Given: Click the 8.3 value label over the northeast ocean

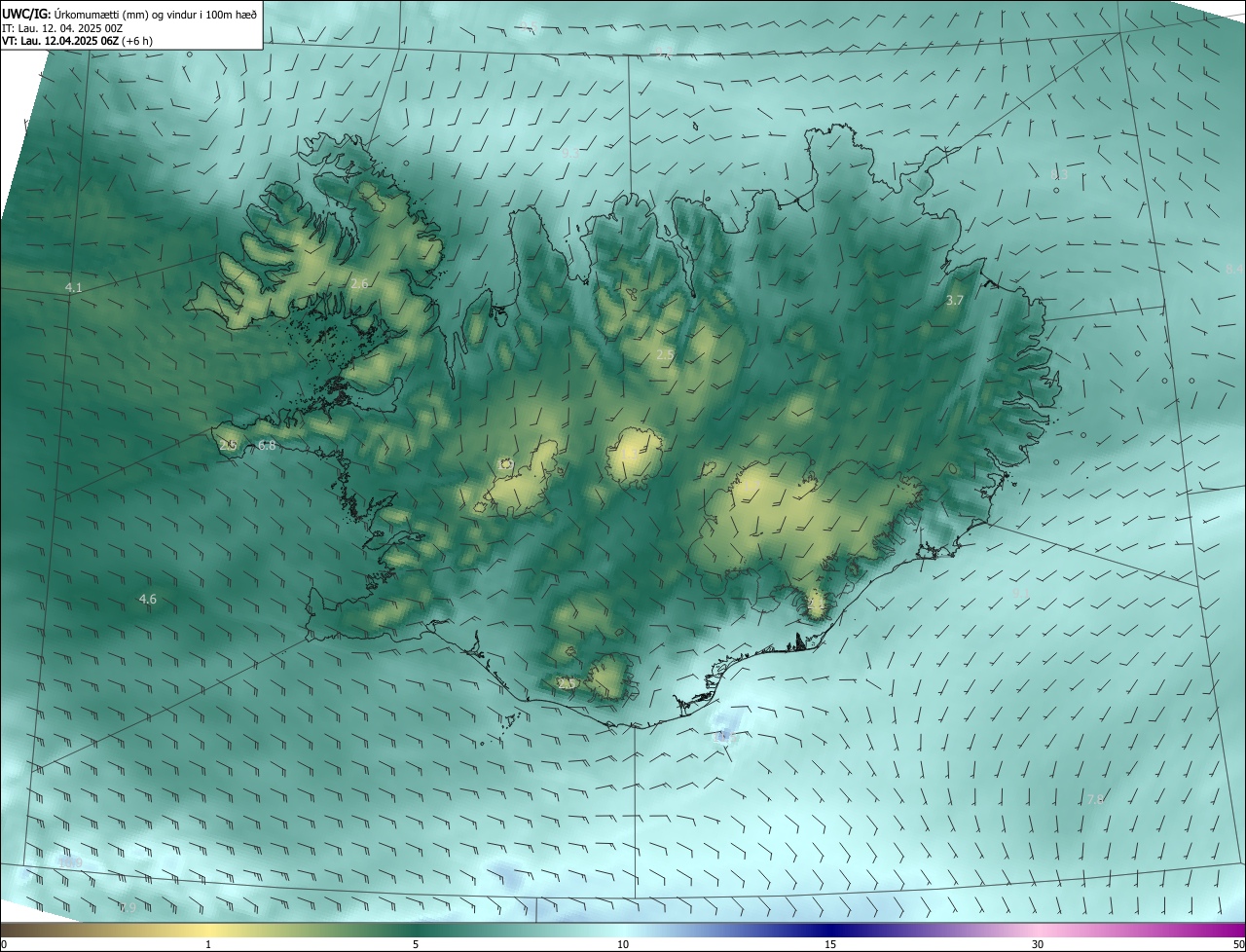Looking at the screenshot, I should coord(1059,176).
